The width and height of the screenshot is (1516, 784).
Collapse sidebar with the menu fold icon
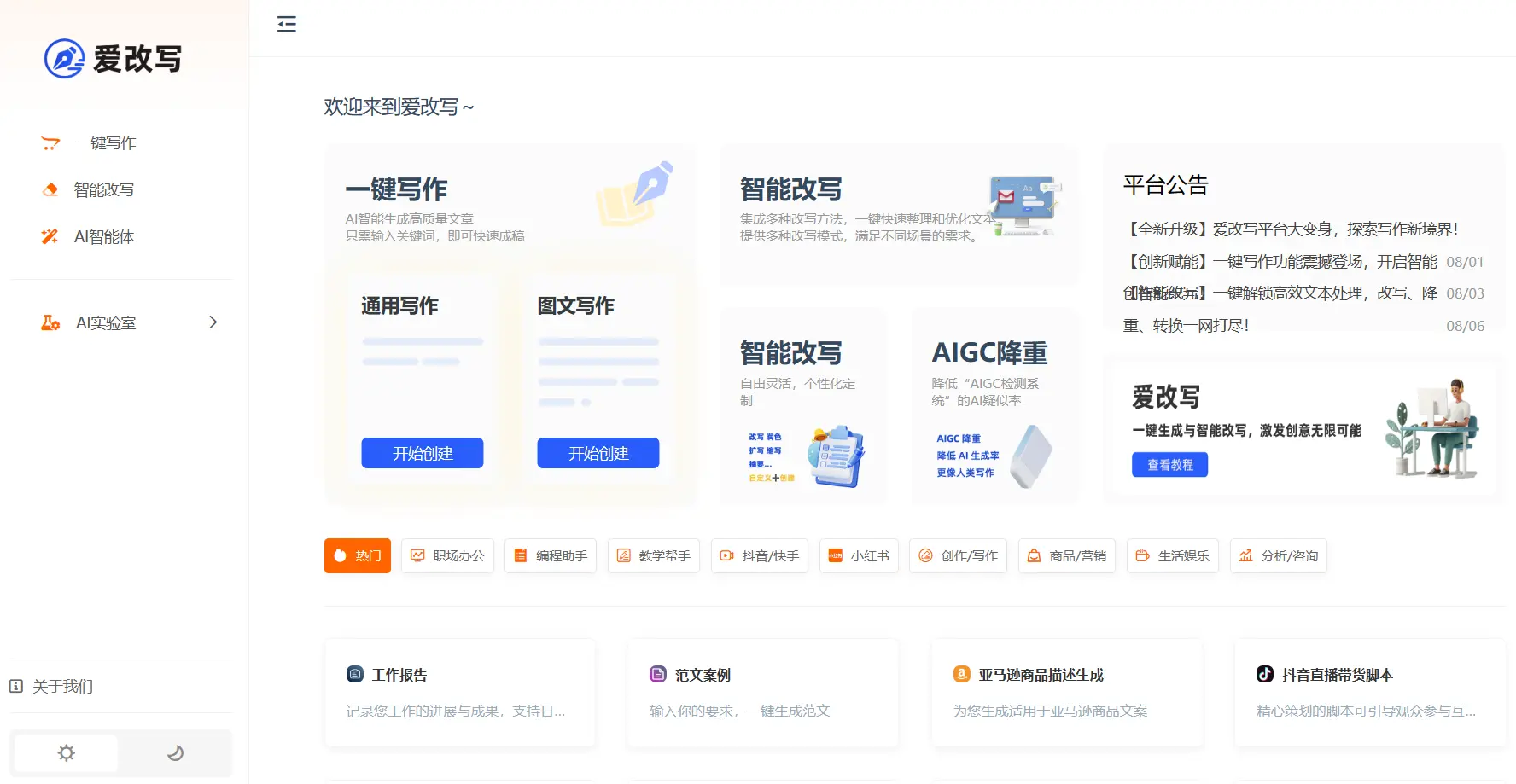(x=287, y=24)
